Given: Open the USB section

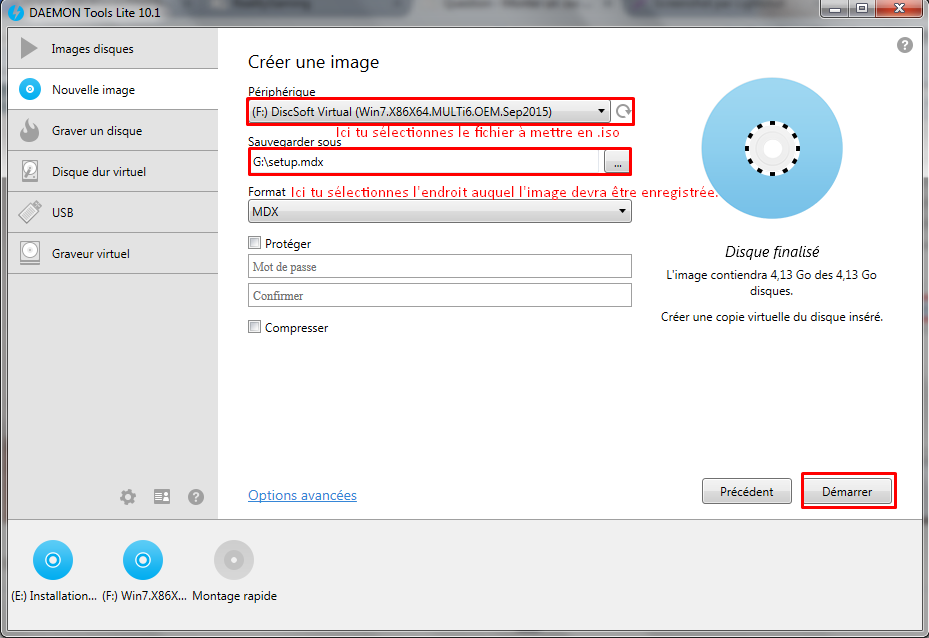Looking at the screenshot, I should [113, 212].
